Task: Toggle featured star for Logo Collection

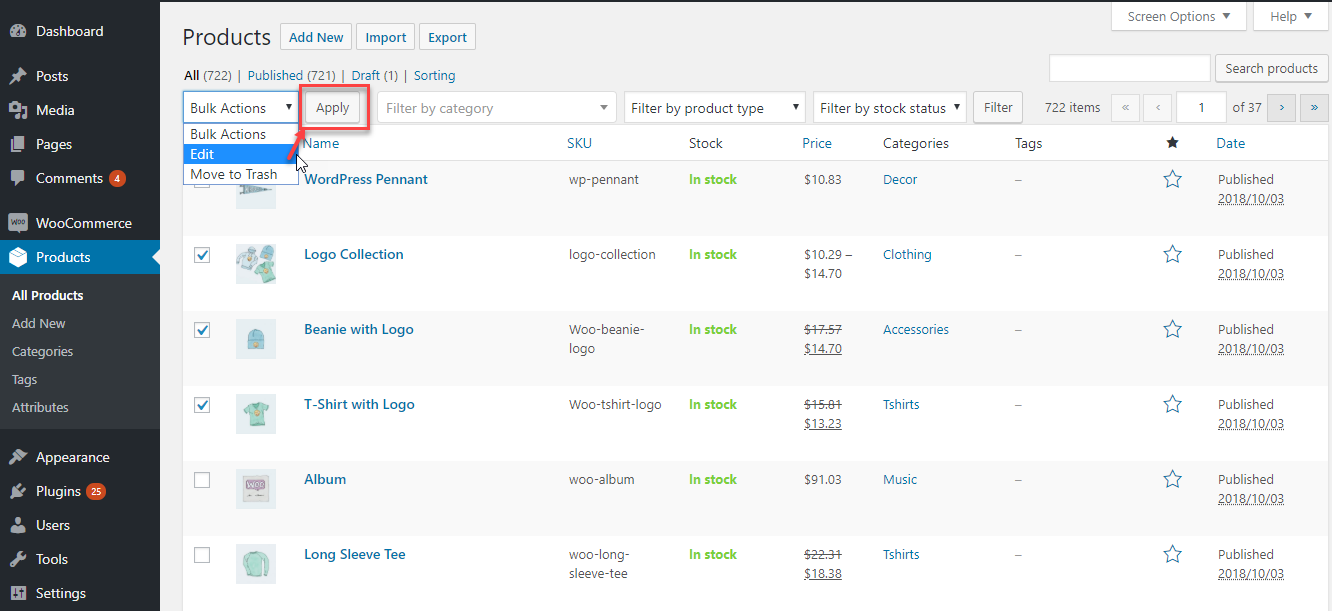Action: click(1173, 254)
